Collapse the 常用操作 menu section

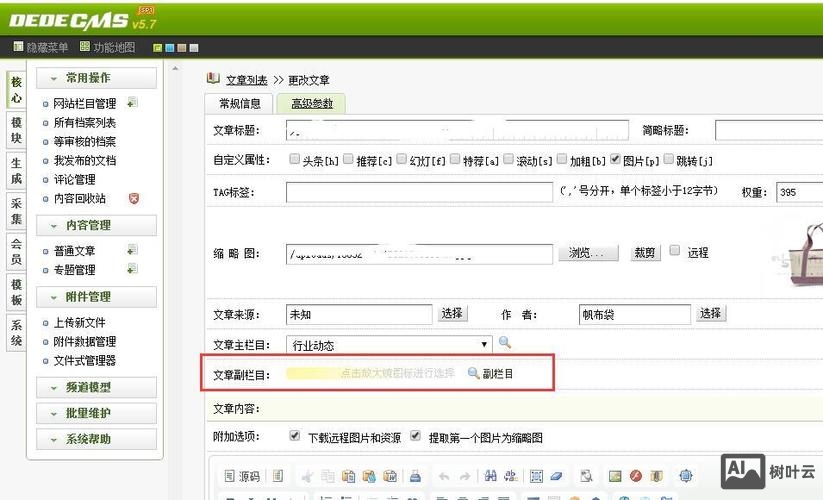[96, 78]
